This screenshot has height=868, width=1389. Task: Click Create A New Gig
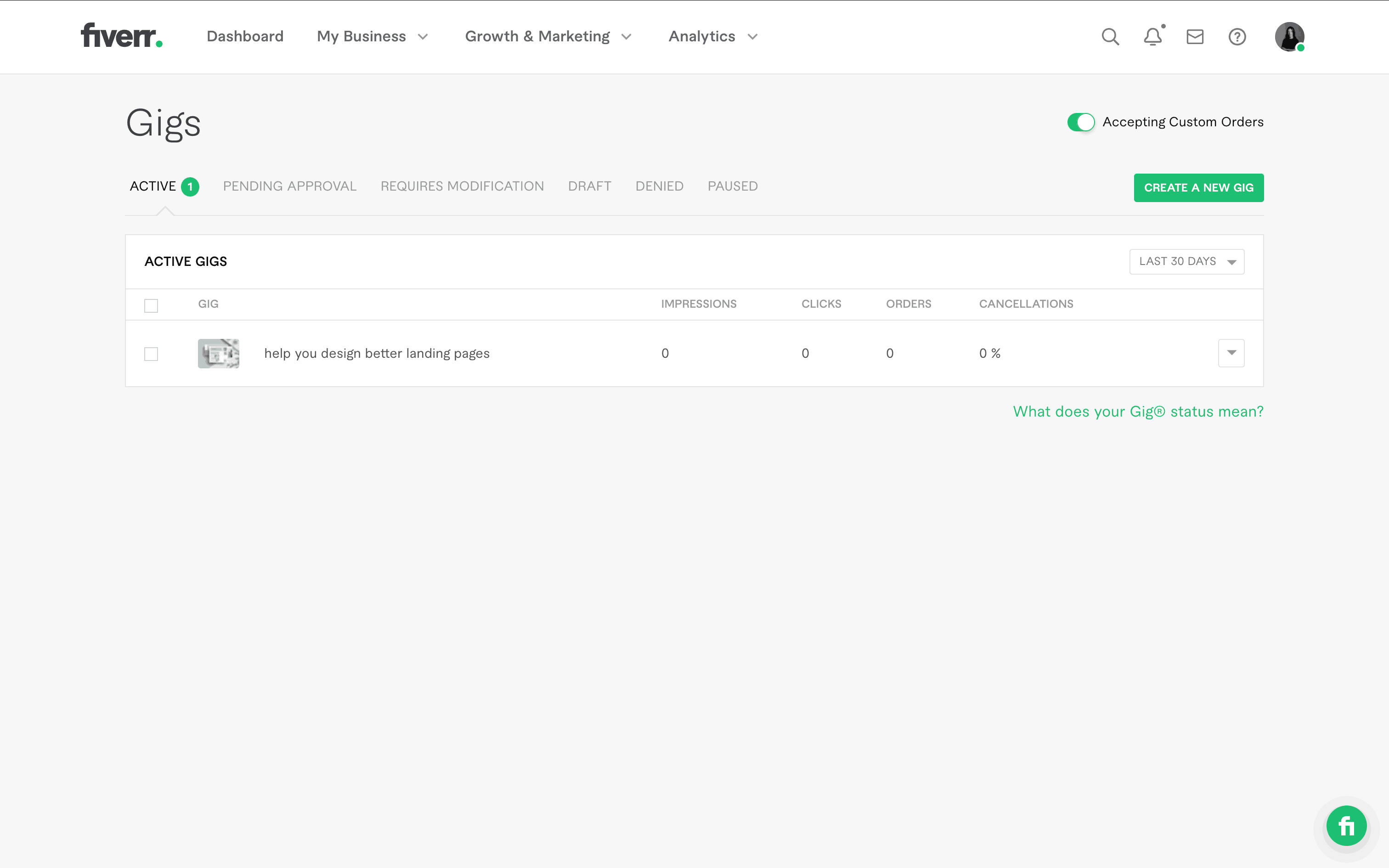1198,188
